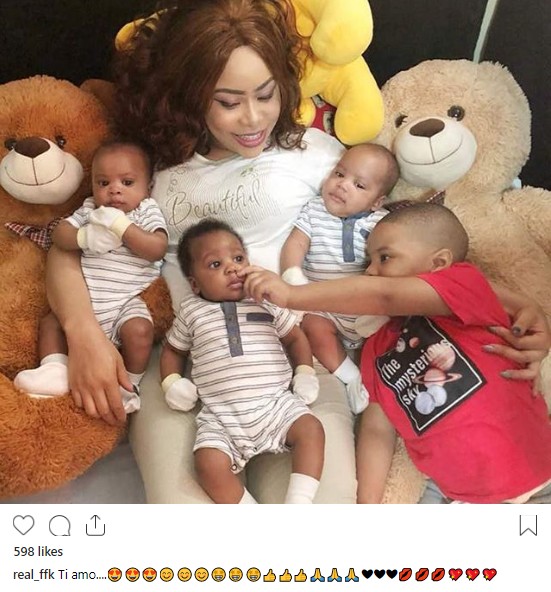Click the first black heart emoji
Image resolution: width=551 pixels, height=592 pixels.
tap(368, 574)
